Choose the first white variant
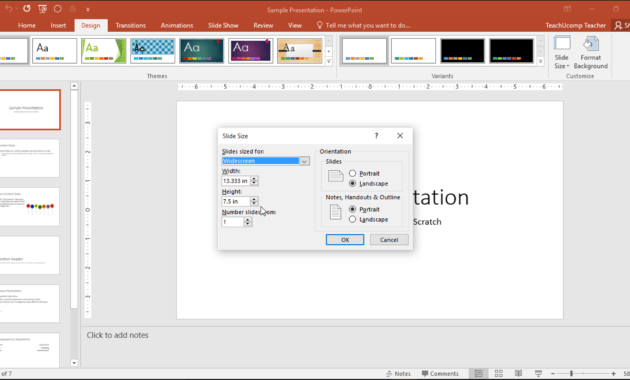630x380 pixels. 364,51
